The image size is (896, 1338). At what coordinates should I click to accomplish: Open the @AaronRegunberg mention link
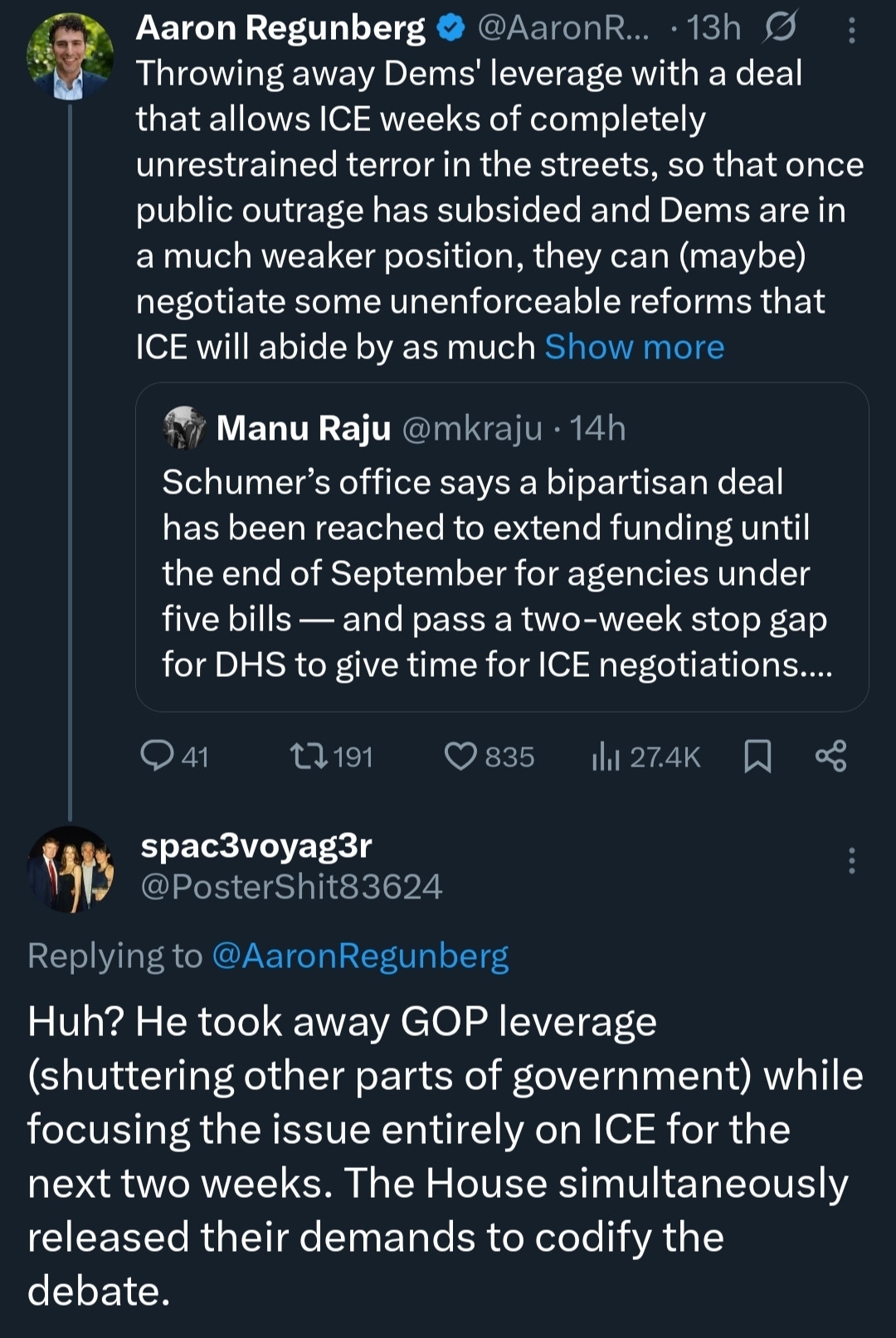pos(360,956)
